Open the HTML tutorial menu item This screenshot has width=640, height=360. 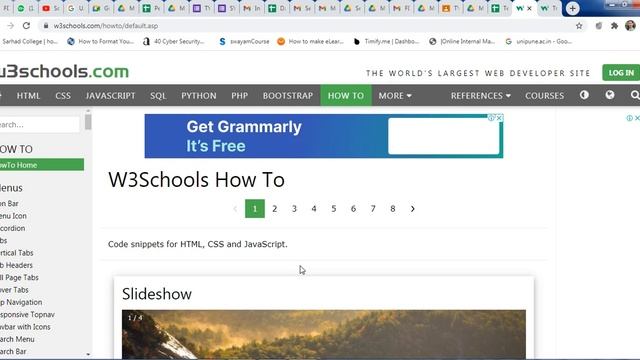click(28, 96)
